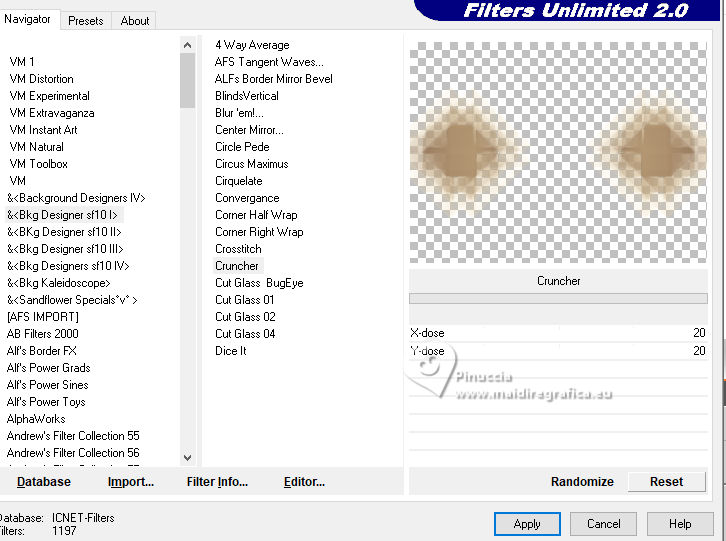Screen dimensions: 726x541
Task: Click the filter preview image
Action: (x=558, y=152)
